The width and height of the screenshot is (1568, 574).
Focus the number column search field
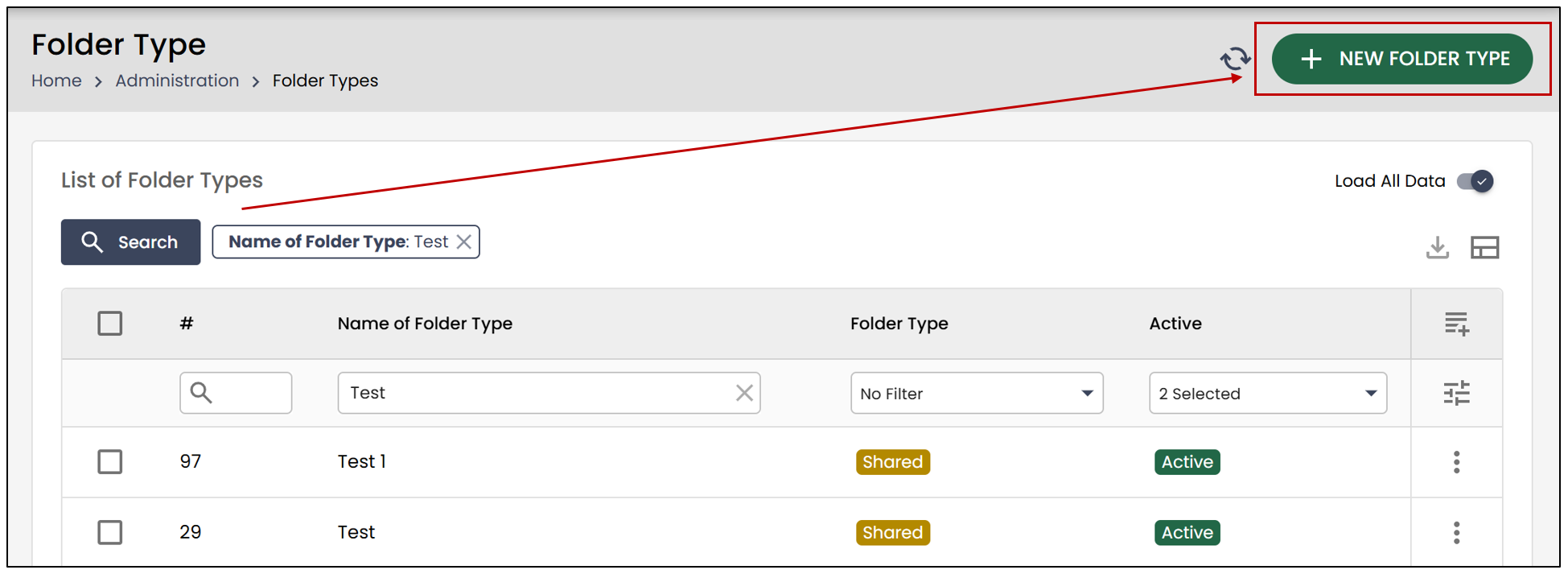coord(236,393)
